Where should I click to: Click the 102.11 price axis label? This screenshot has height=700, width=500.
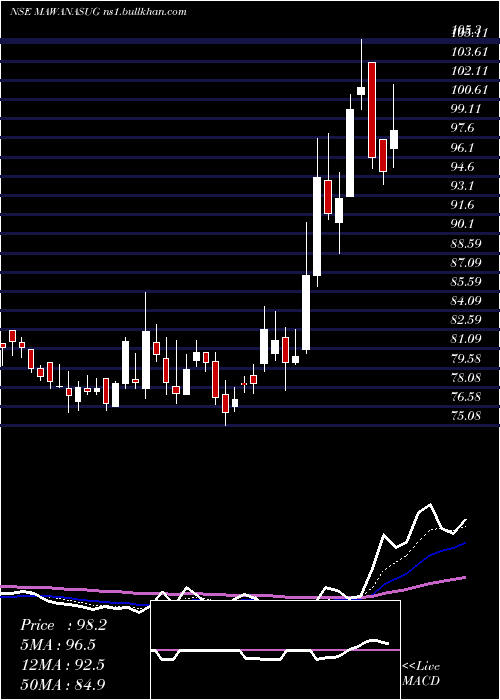[469, 71]
